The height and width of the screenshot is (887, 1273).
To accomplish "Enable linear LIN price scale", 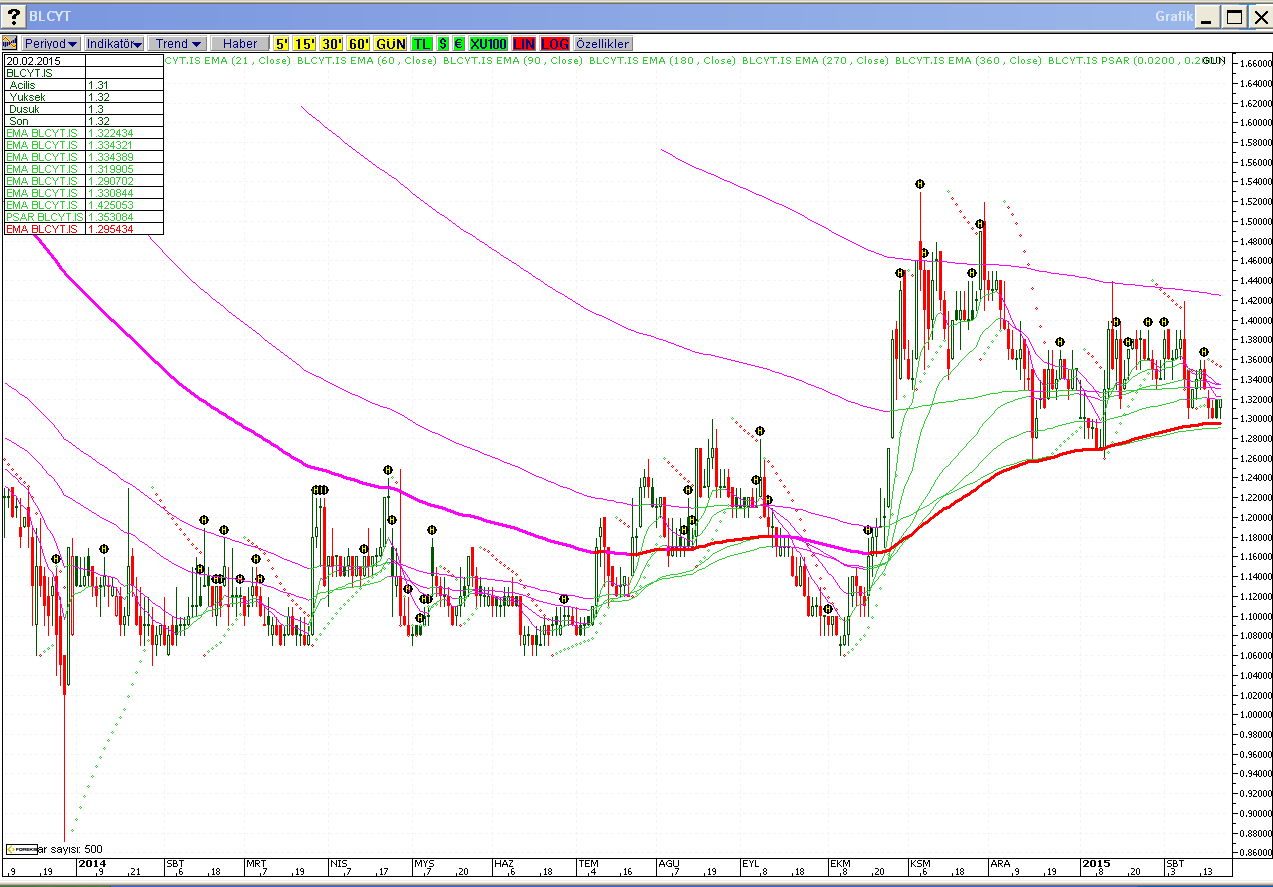I will (x=524, y=44).
